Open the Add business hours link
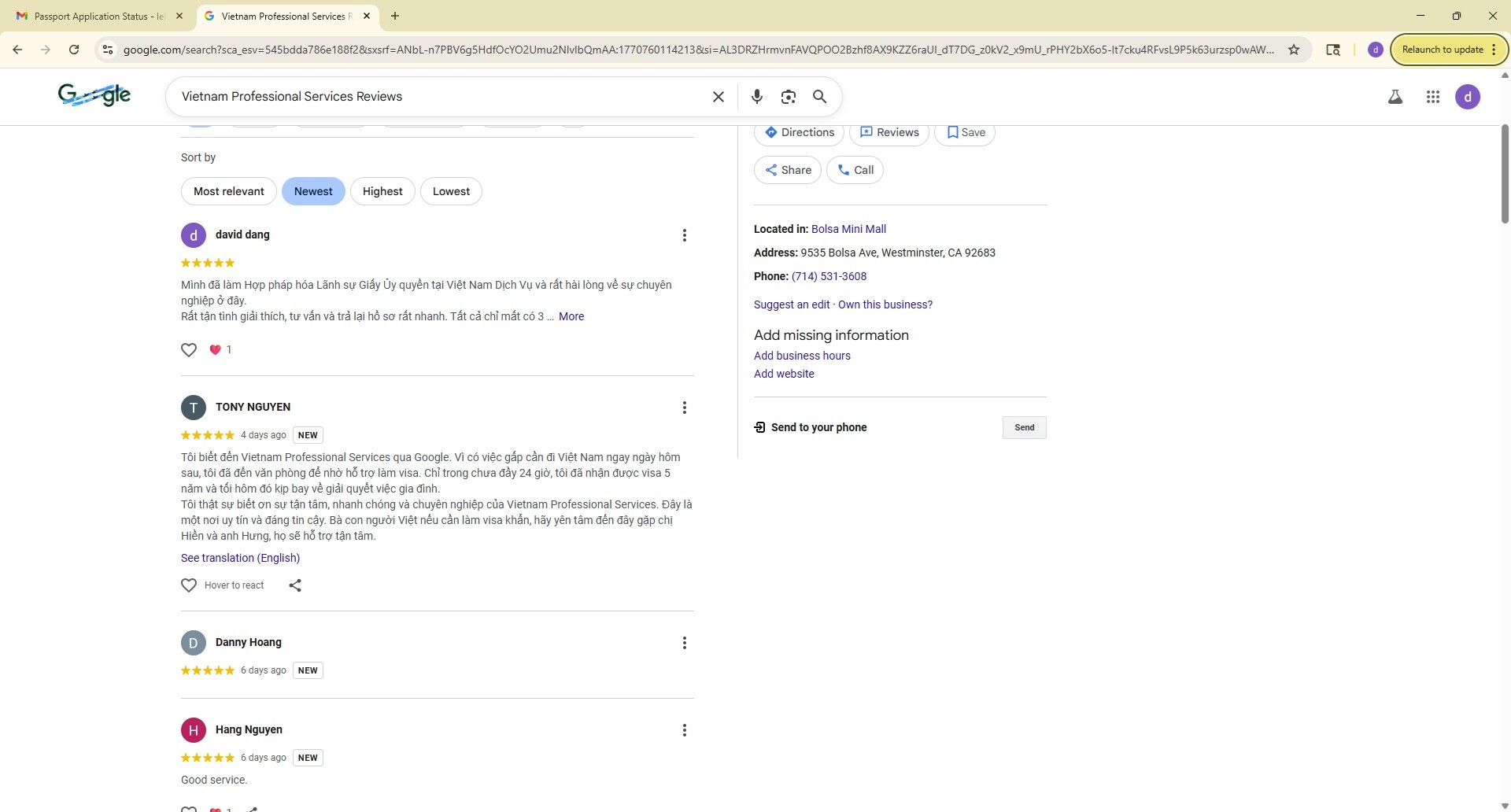The image size is (1511, 812). [802, 356]
